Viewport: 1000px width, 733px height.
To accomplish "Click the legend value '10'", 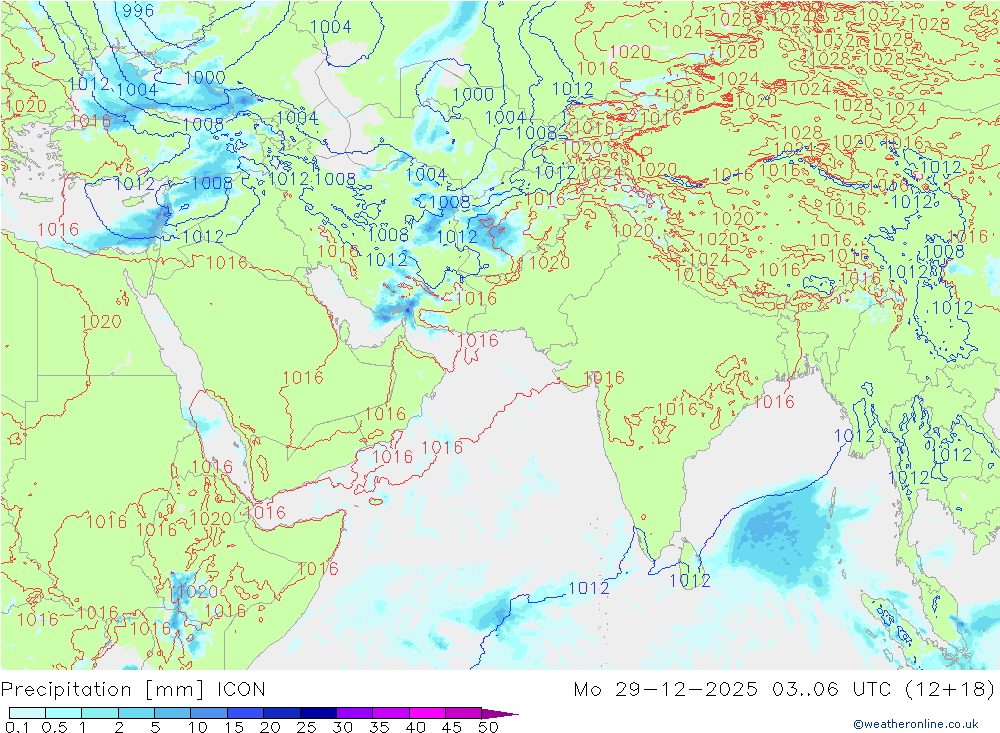I will [198, 727].
